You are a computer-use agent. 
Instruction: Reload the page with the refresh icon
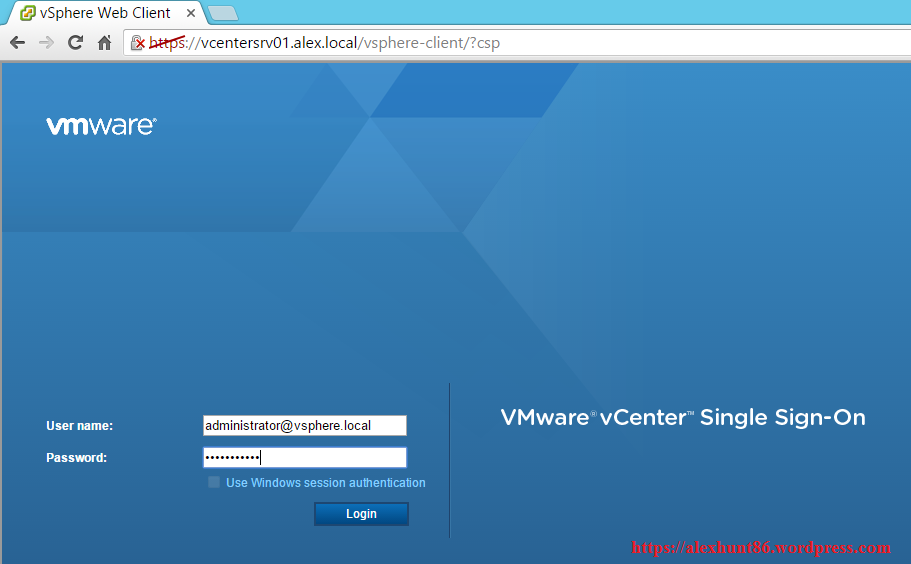(x=76, y=42)
